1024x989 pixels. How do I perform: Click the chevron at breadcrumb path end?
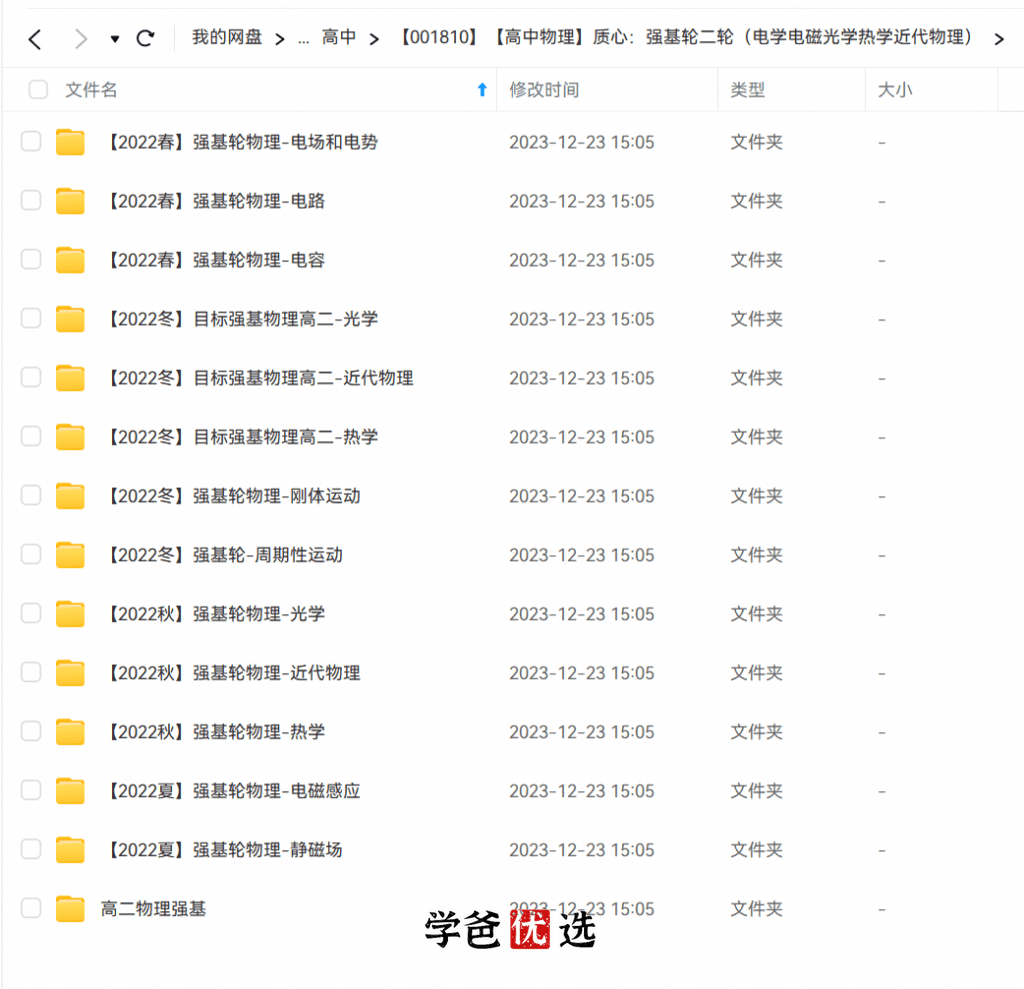(999, 39)
